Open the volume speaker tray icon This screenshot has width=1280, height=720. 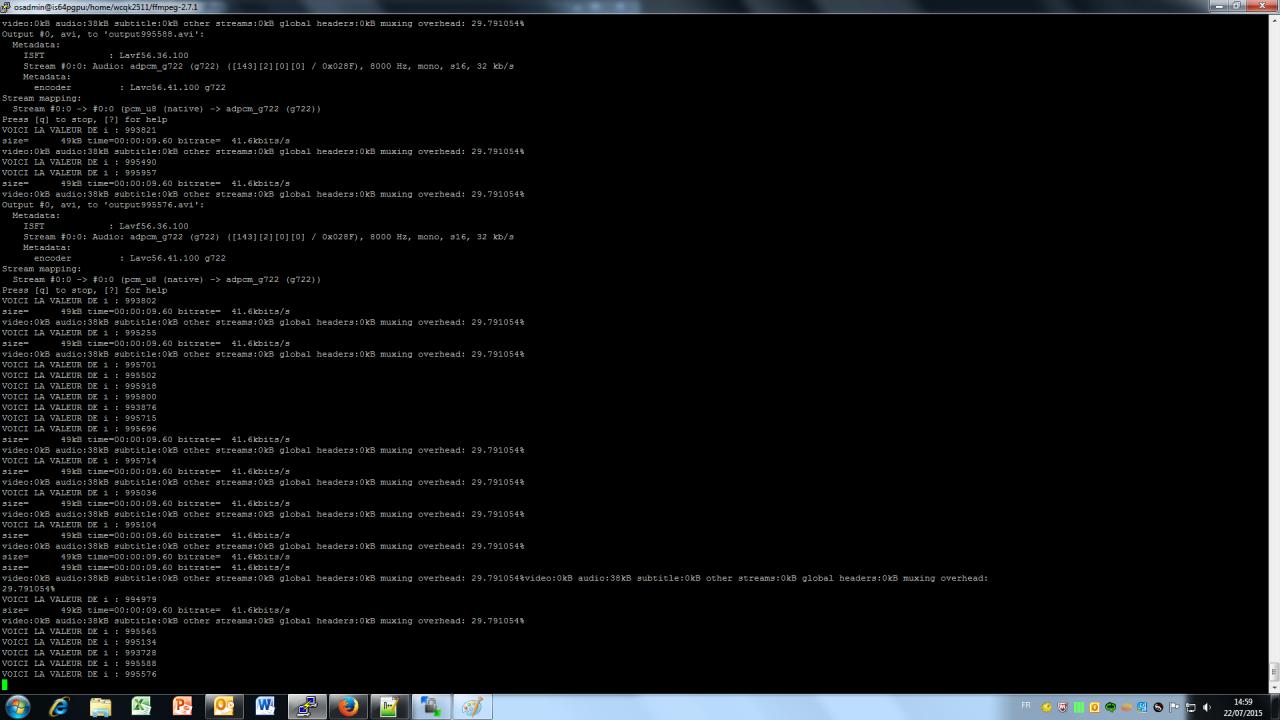(x=1206, y=707)
